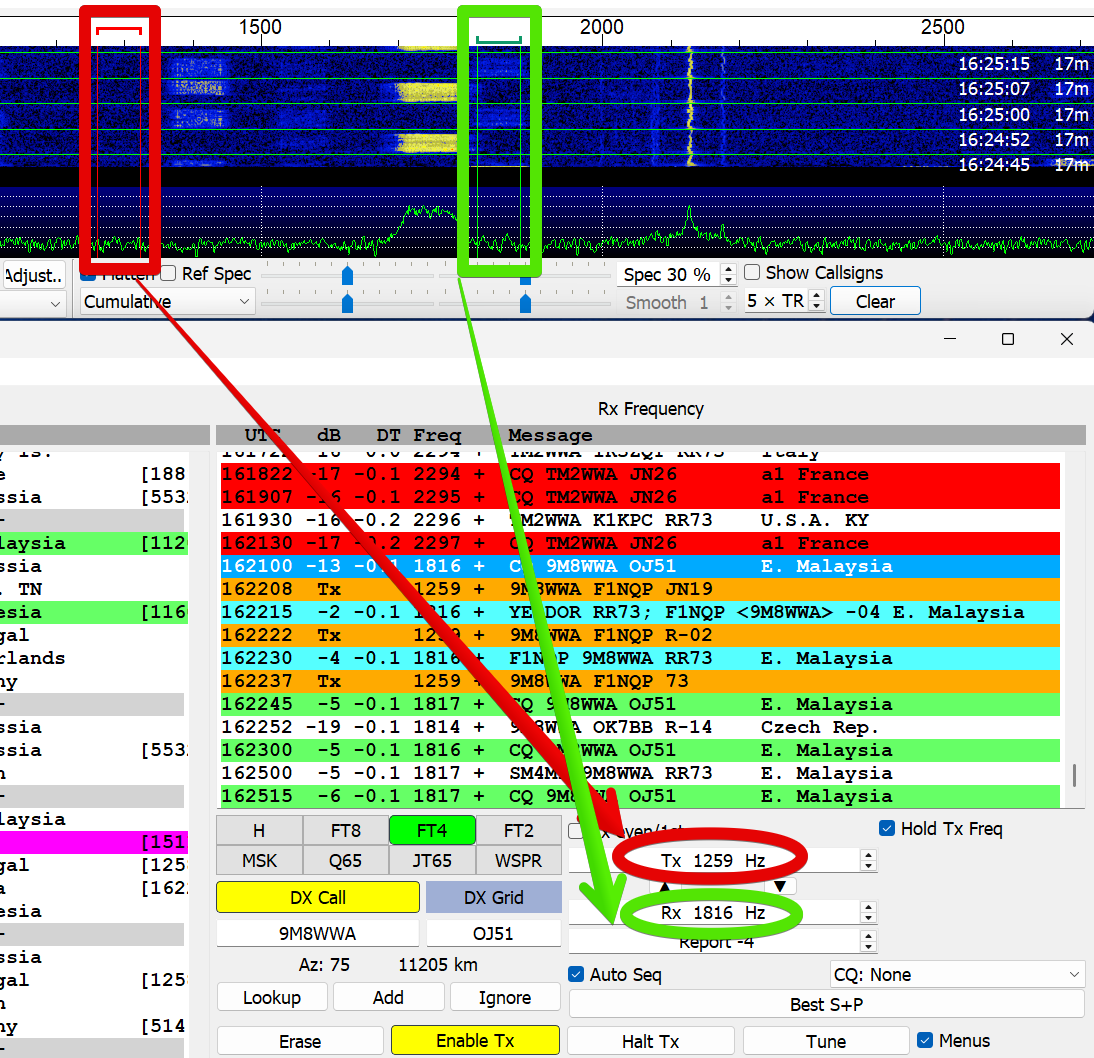
Task: Toggle the Show Callsigns checkbox
Action: (751, 272)
